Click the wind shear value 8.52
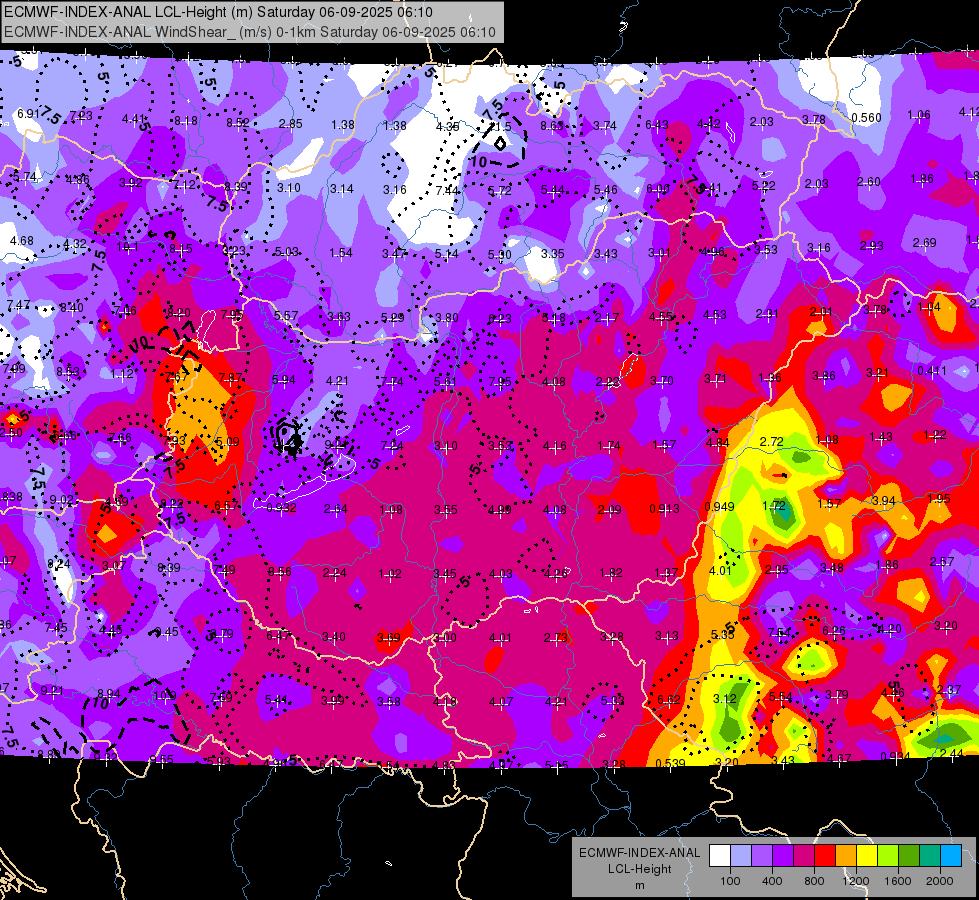 click(x=238, y=123)
